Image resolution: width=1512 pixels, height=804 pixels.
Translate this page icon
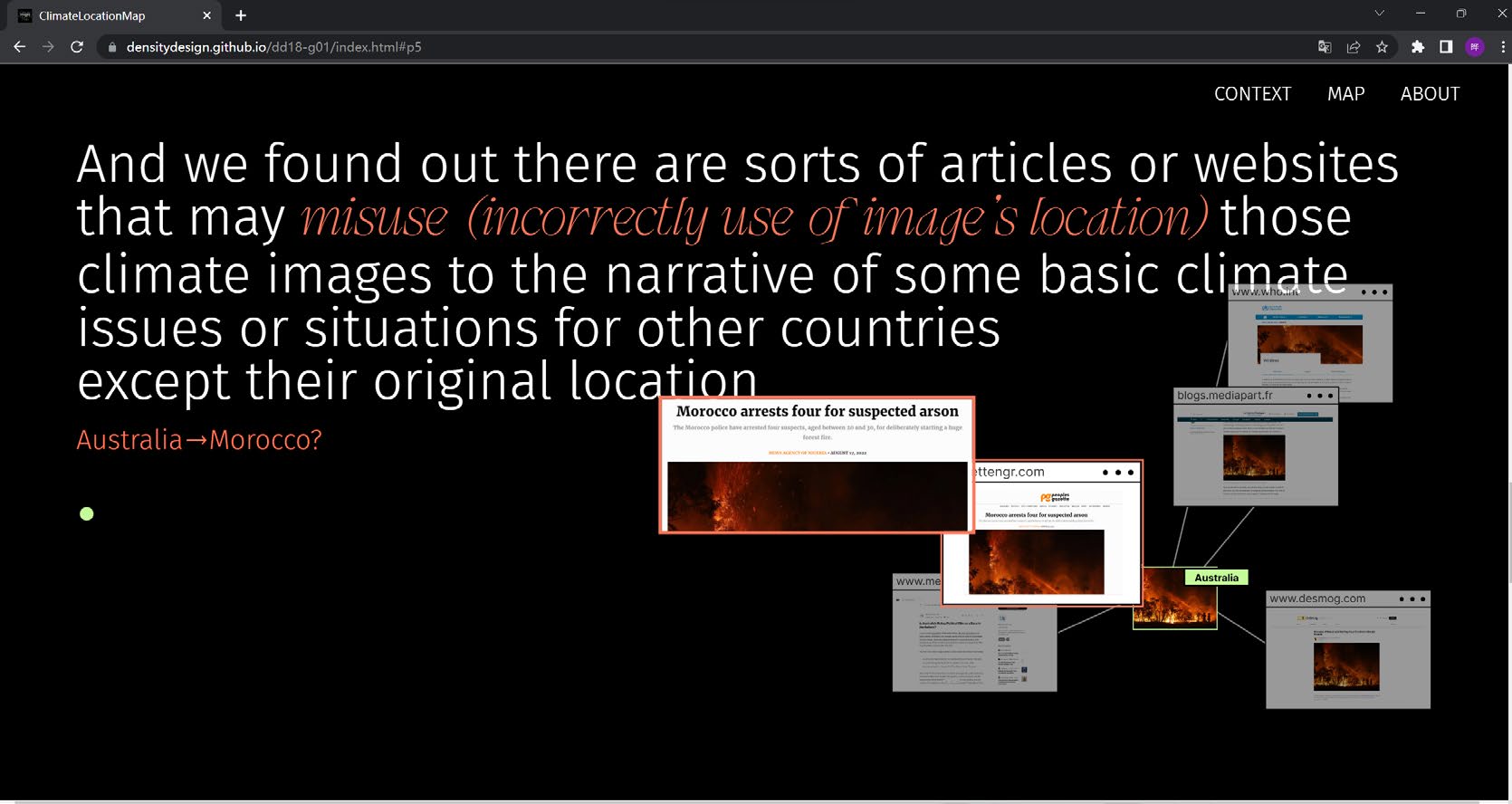pos(1325,47)
